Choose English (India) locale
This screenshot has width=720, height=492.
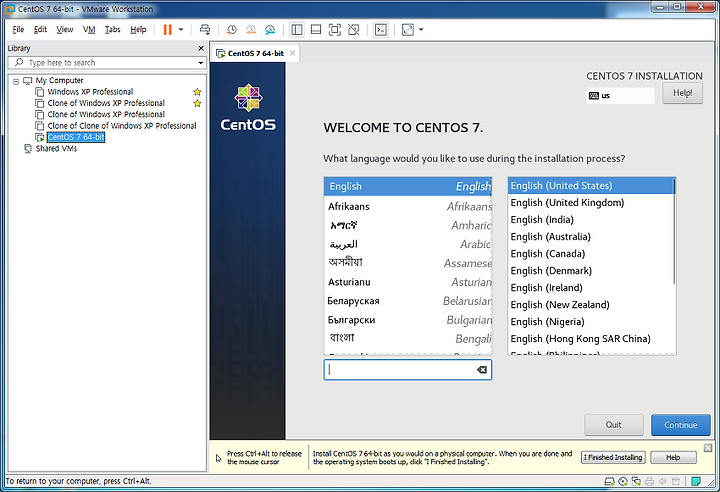591,220
